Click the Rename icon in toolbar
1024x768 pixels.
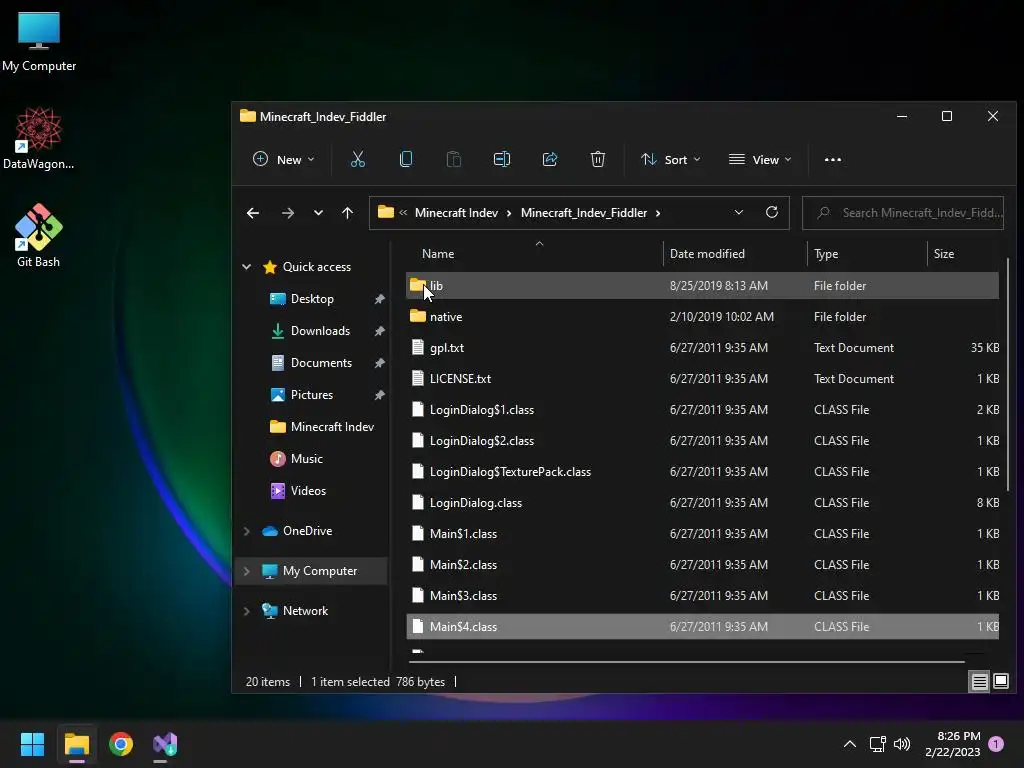pos(502,159)
